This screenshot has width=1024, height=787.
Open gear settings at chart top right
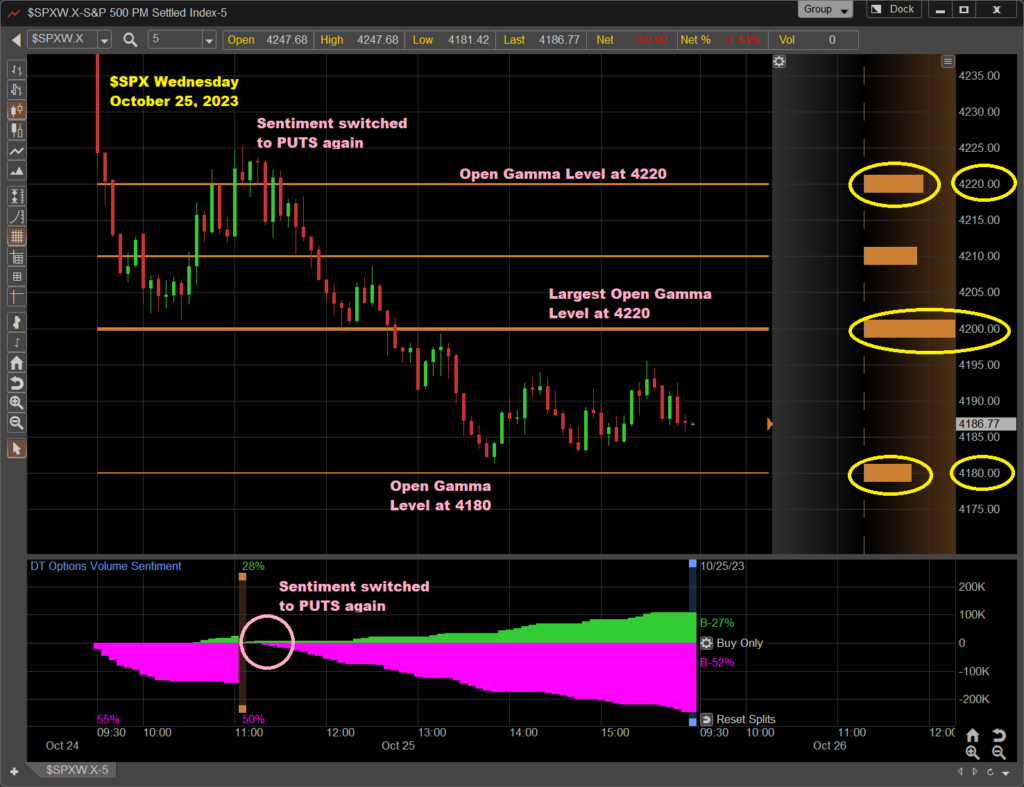click(779, 62)
